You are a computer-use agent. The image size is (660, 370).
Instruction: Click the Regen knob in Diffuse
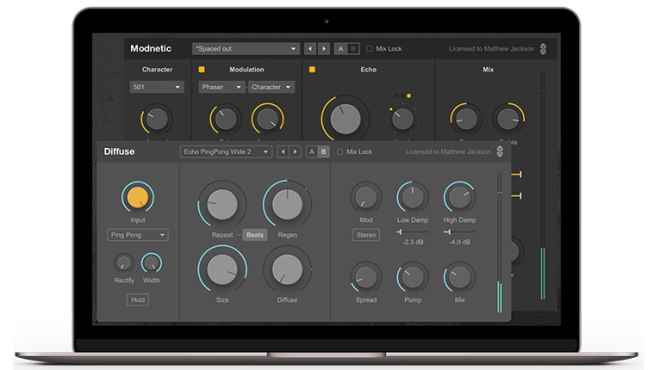click(287, 205)
